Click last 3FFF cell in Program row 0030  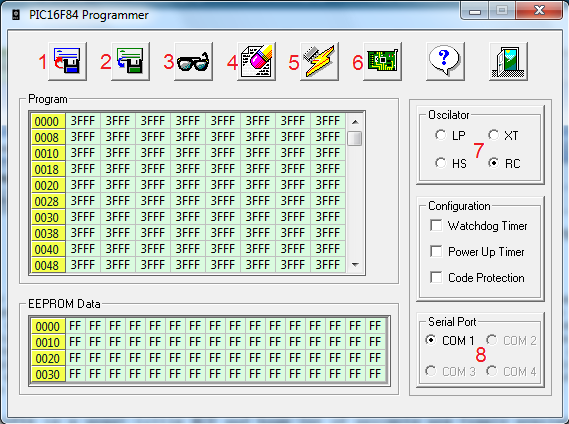pyautogui.click(x=328, y=217)
